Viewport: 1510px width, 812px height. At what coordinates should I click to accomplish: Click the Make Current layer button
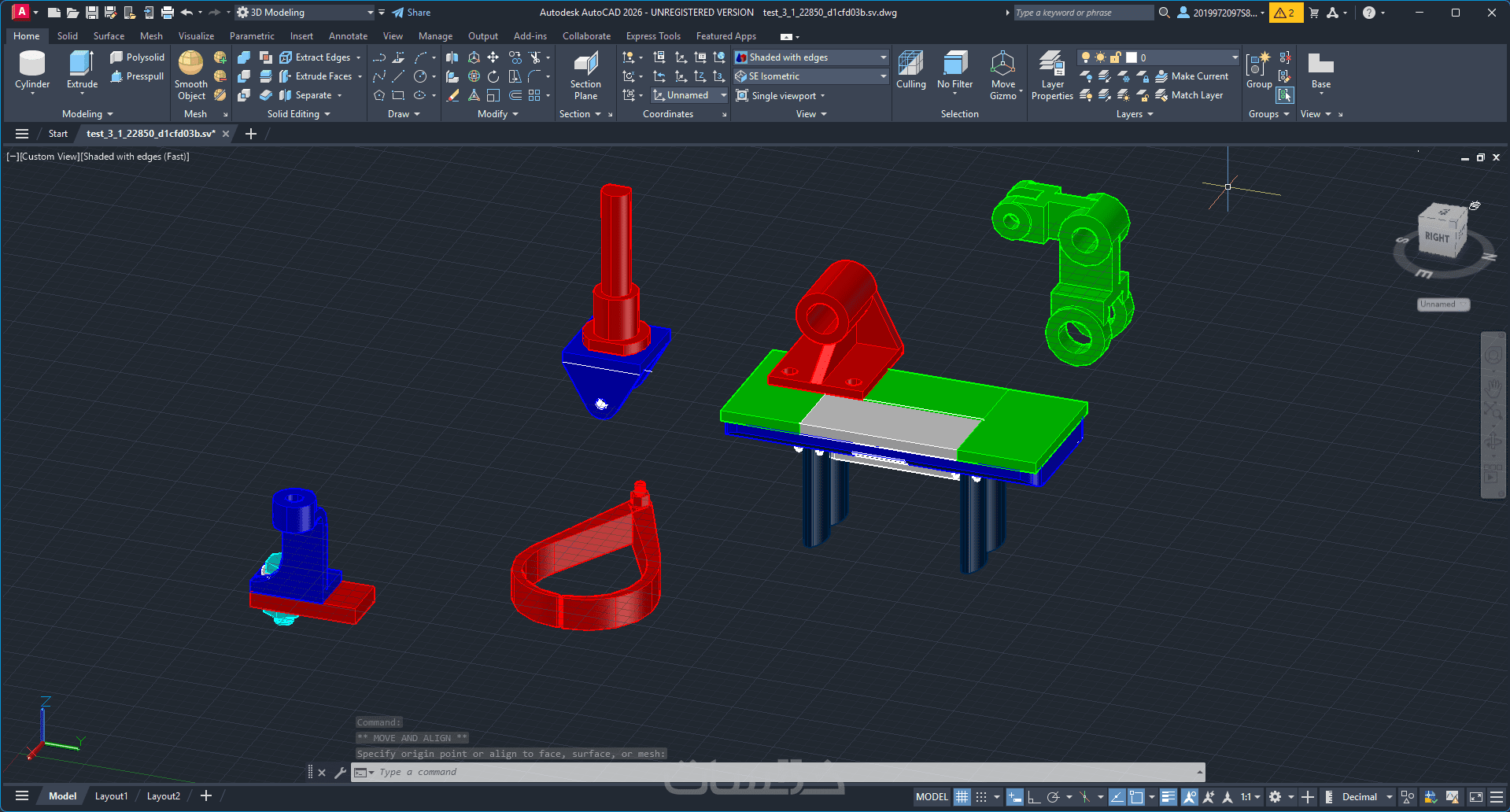coord(1191,76)
